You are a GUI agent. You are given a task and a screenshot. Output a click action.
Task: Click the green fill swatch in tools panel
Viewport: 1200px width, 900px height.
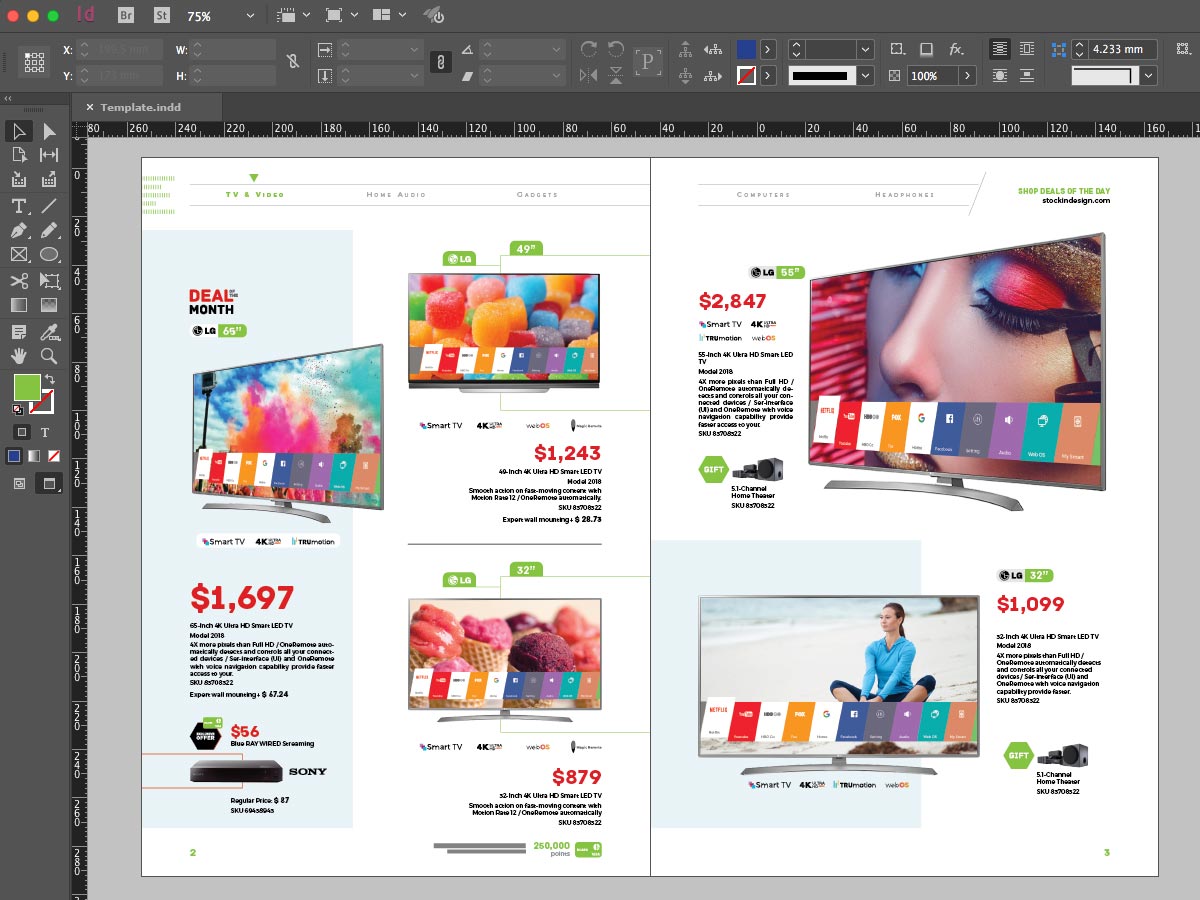point(26,387)
